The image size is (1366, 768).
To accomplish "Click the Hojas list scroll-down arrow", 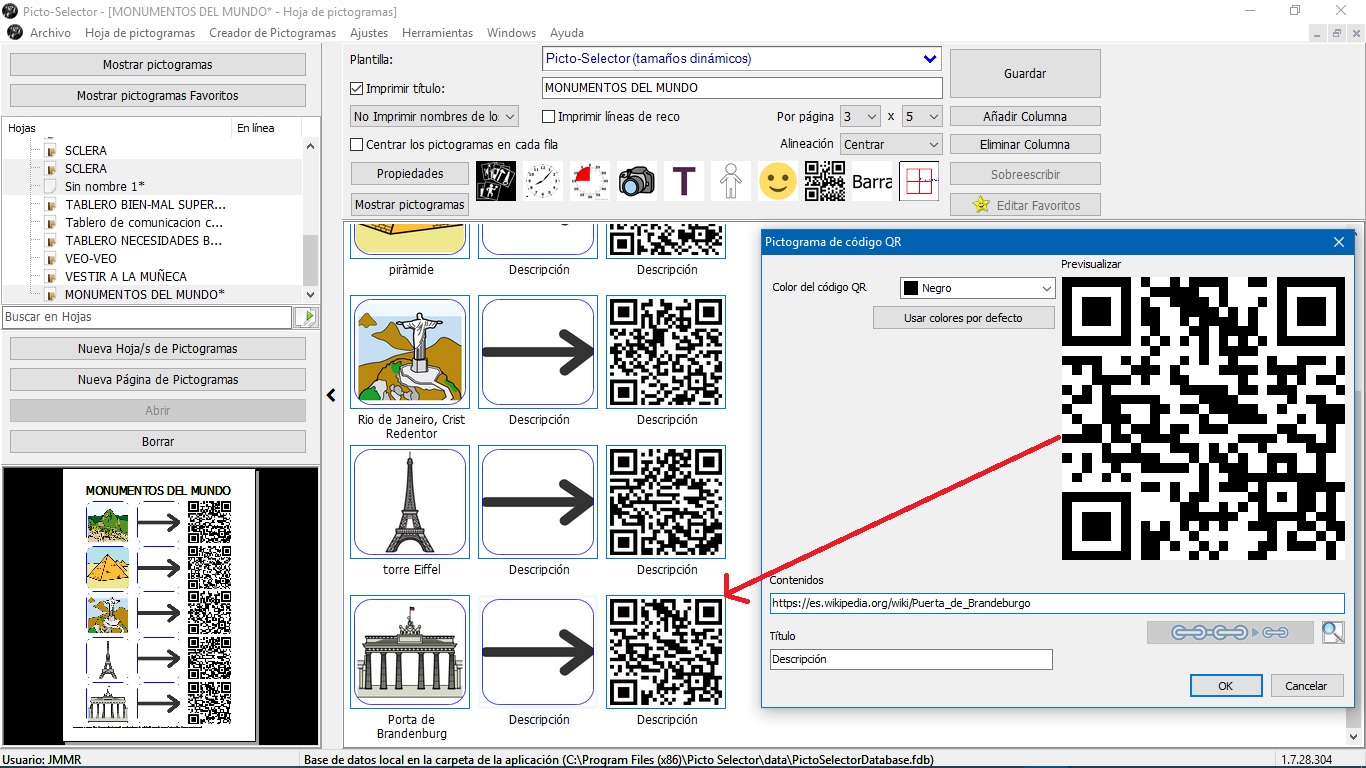I will point(310,295).
